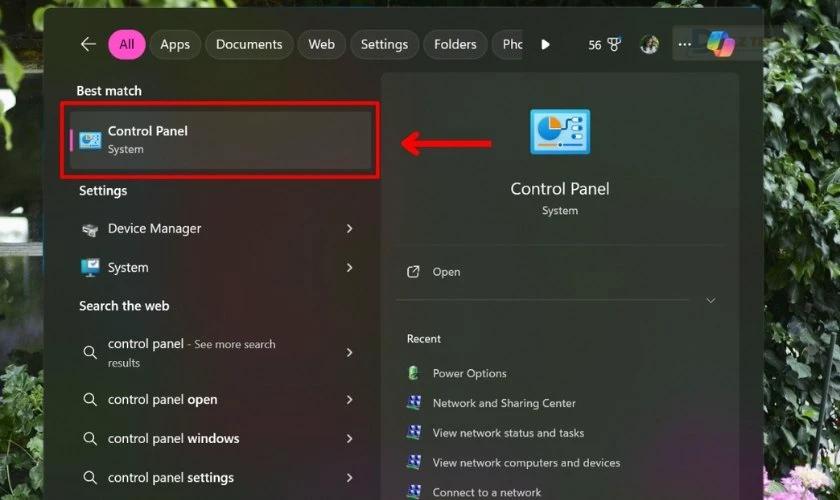840x500 pixels.
Task: Click search icon beside 'control panel open'
Action: pyautogui.click(x=90, y=400)
